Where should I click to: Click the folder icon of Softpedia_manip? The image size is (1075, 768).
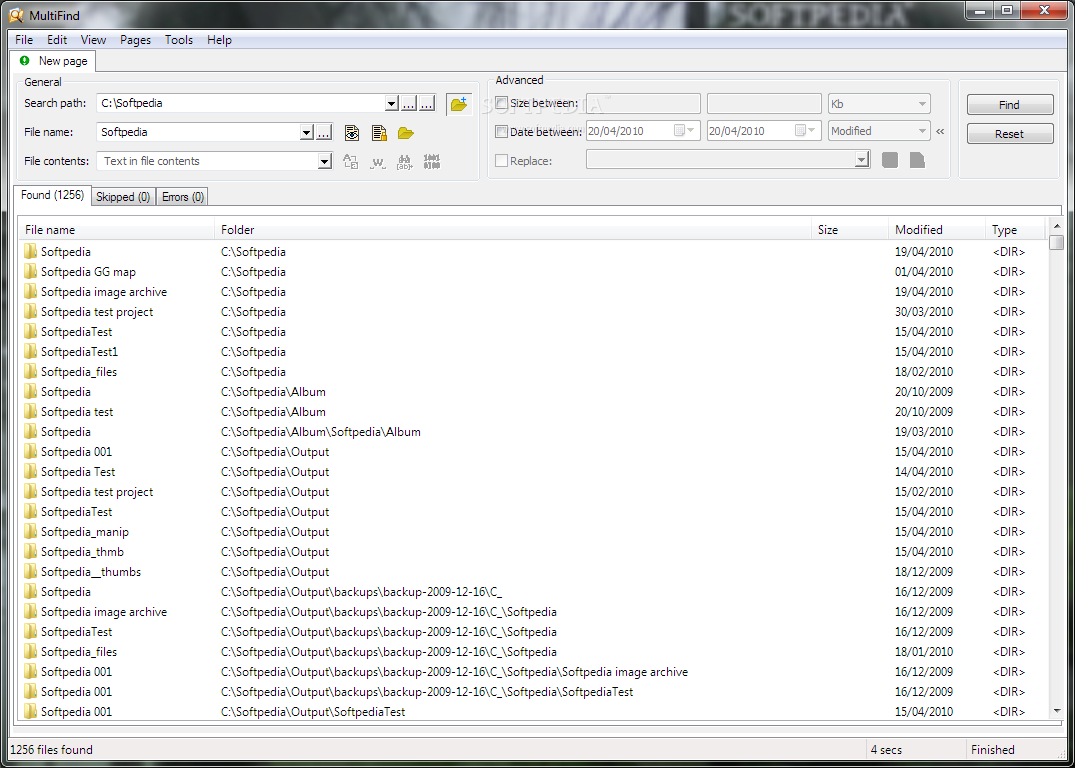tap(30, 531)
